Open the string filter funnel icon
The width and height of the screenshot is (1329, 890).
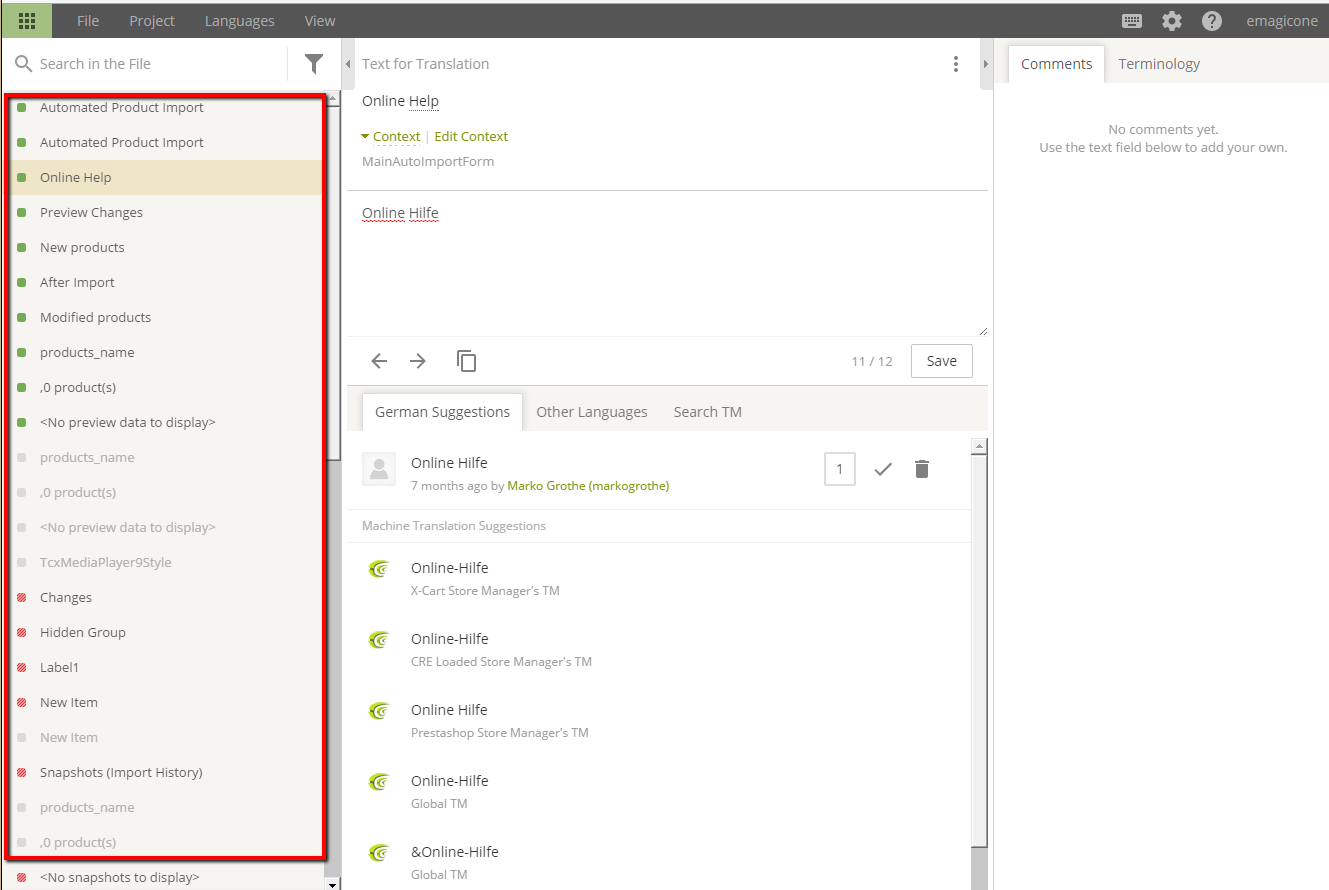pyautogui.click(x=314, y=64)
